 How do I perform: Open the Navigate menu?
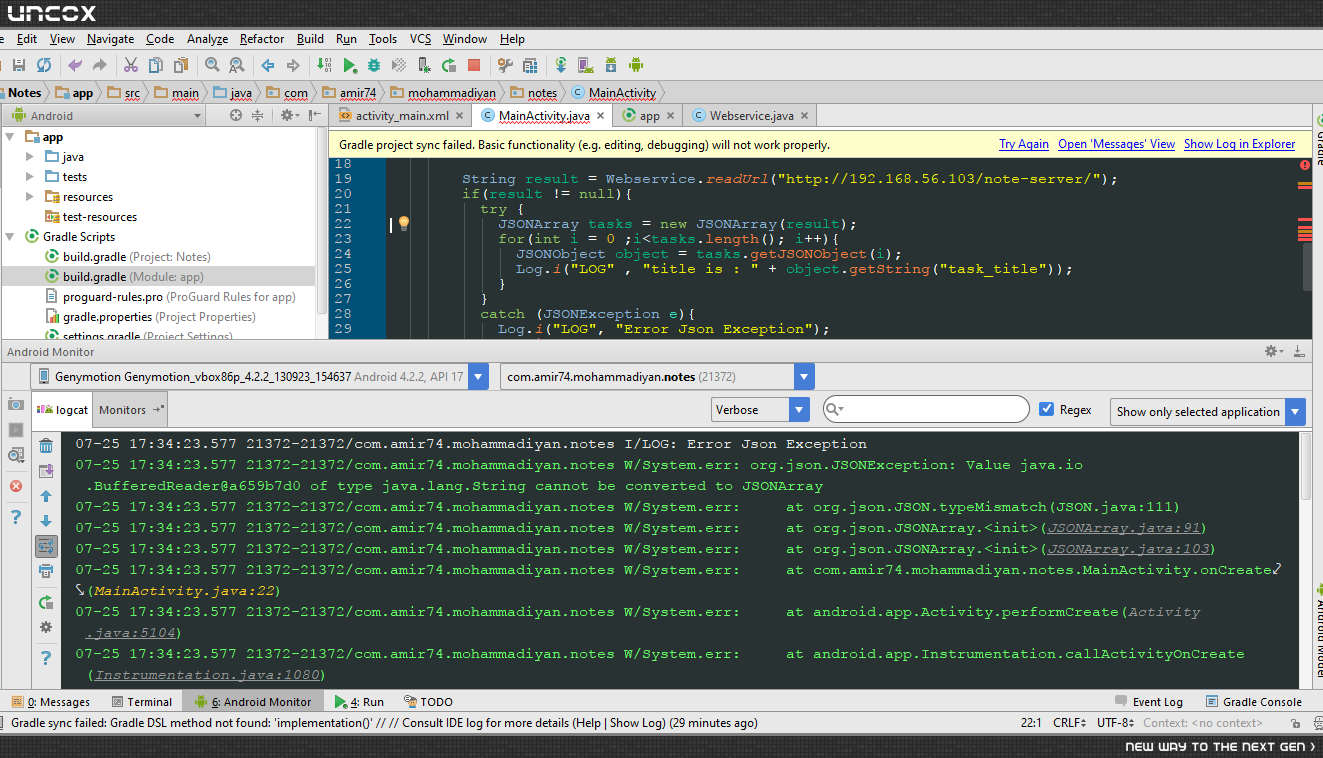(110, 39)
